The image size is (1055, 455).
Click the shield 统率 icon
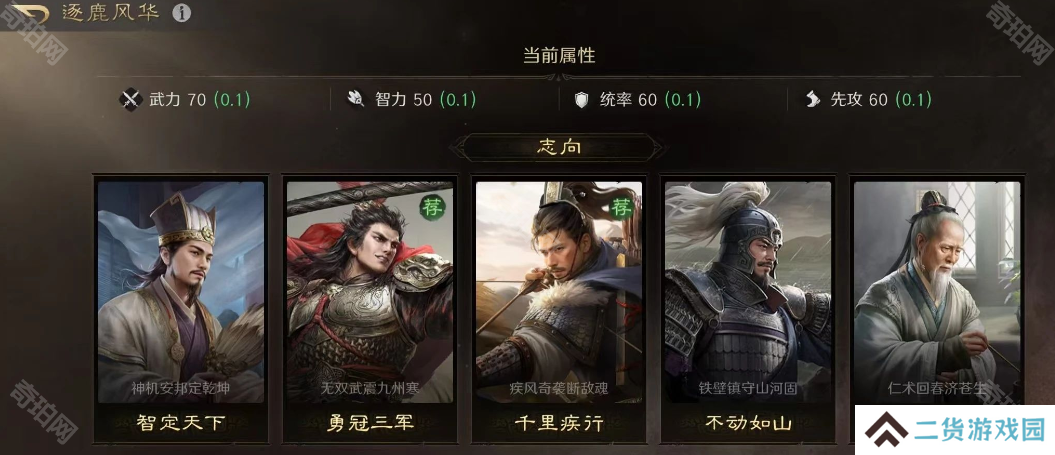tap(581, 100)
